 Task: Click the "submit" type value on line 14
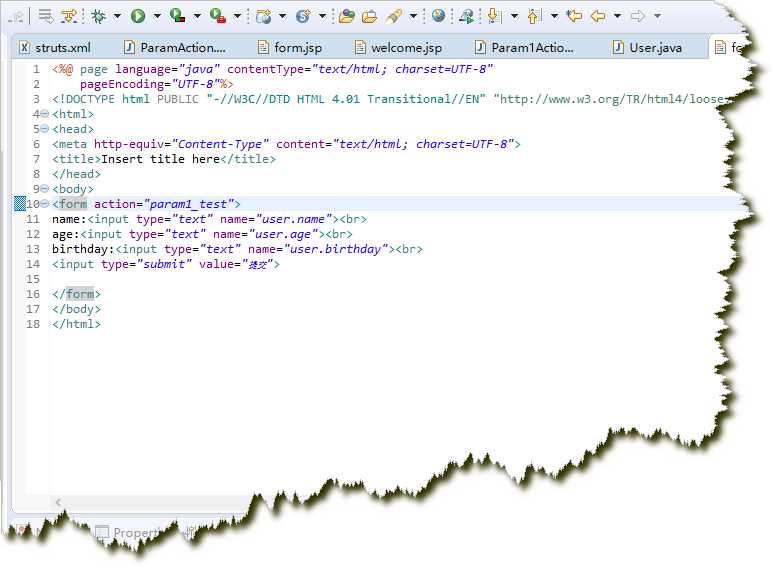point(164,264)
